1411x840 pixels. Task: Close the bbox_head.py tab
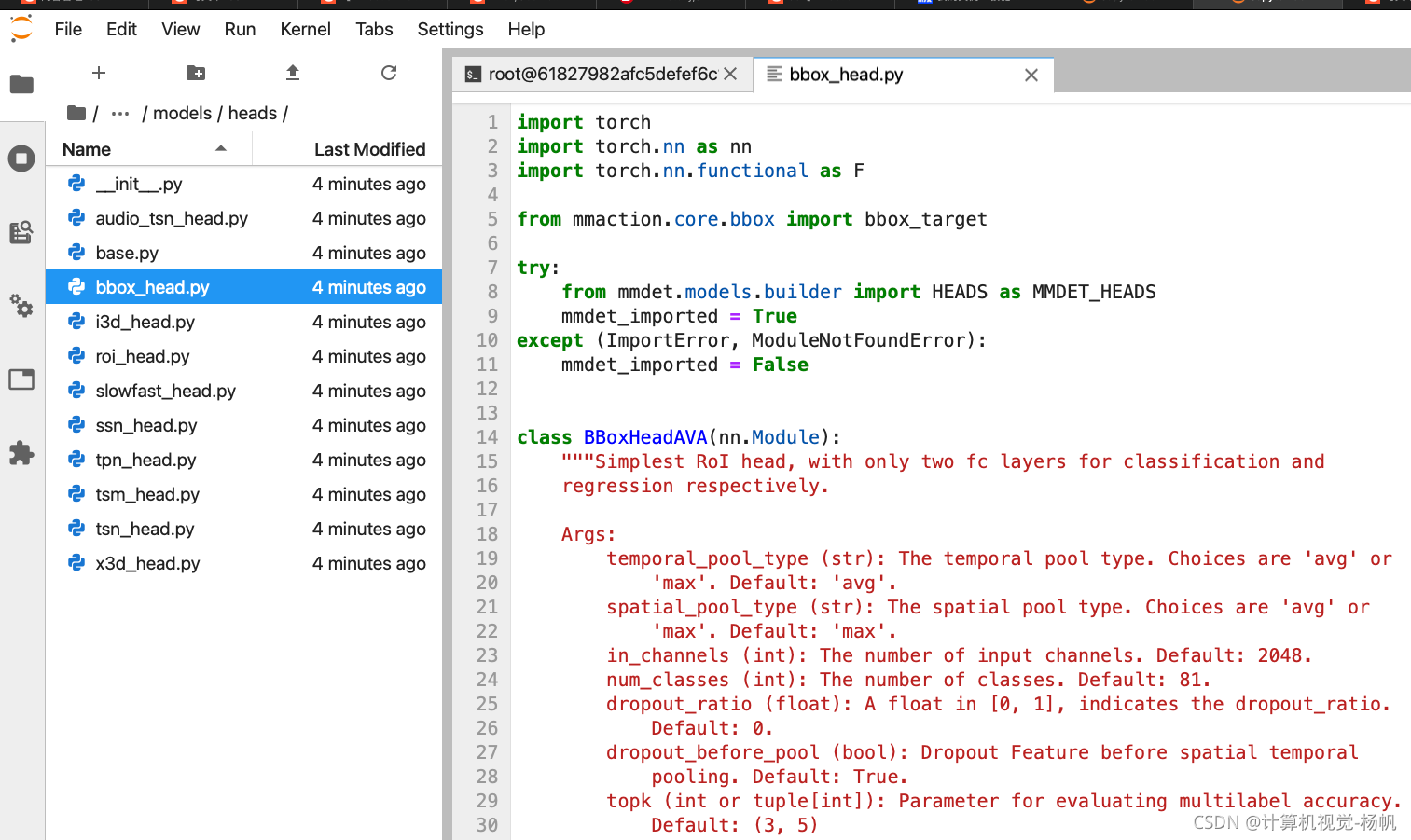(x=1031, y=75)
